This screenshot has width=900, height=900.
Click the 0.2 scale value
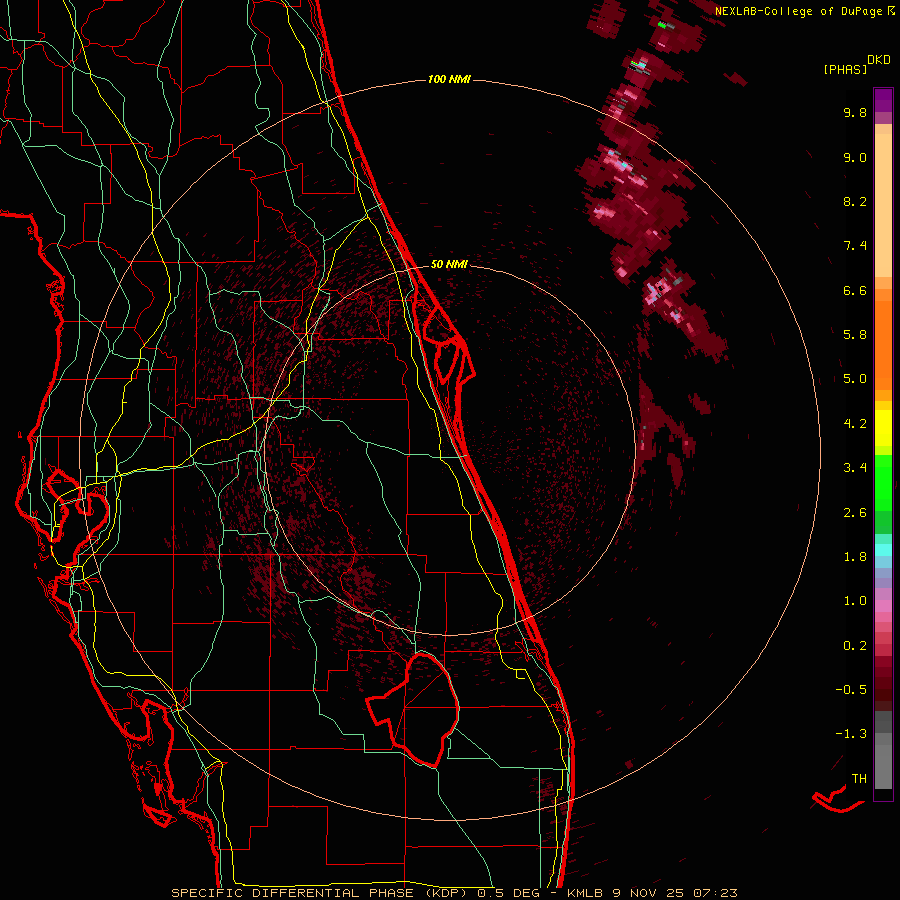pyautogui.click(x=855, y=646)
